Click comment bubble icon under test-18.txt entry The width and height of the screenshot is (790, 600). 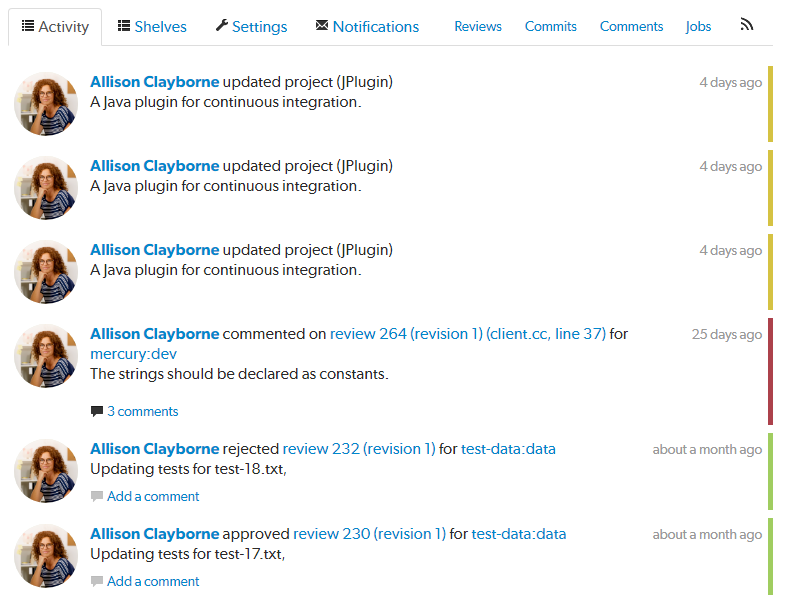tap(97, 496)
